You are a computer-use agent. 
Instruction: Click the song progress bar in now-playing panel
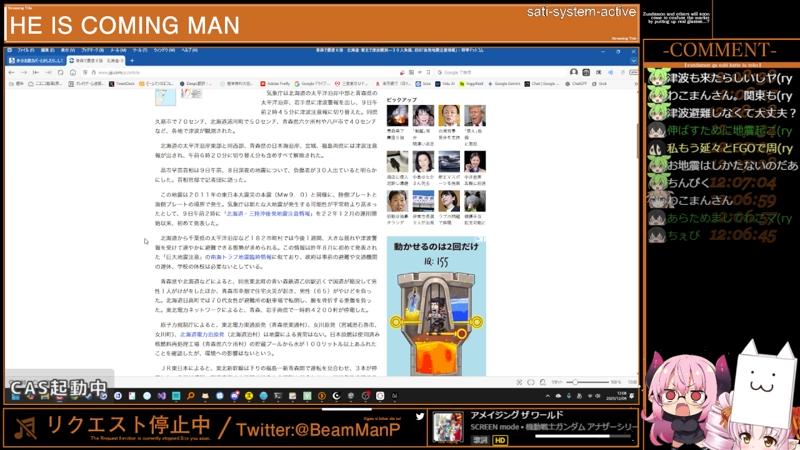(x=582, y=436)
